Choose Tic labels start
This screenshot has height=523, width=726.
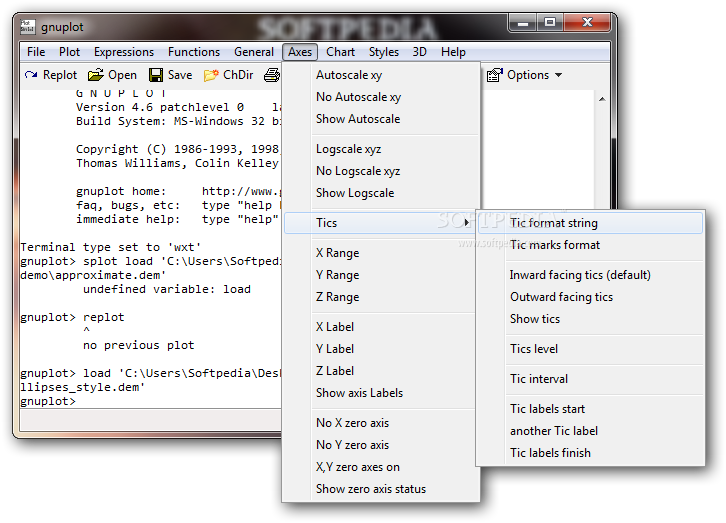click(590, 409)
